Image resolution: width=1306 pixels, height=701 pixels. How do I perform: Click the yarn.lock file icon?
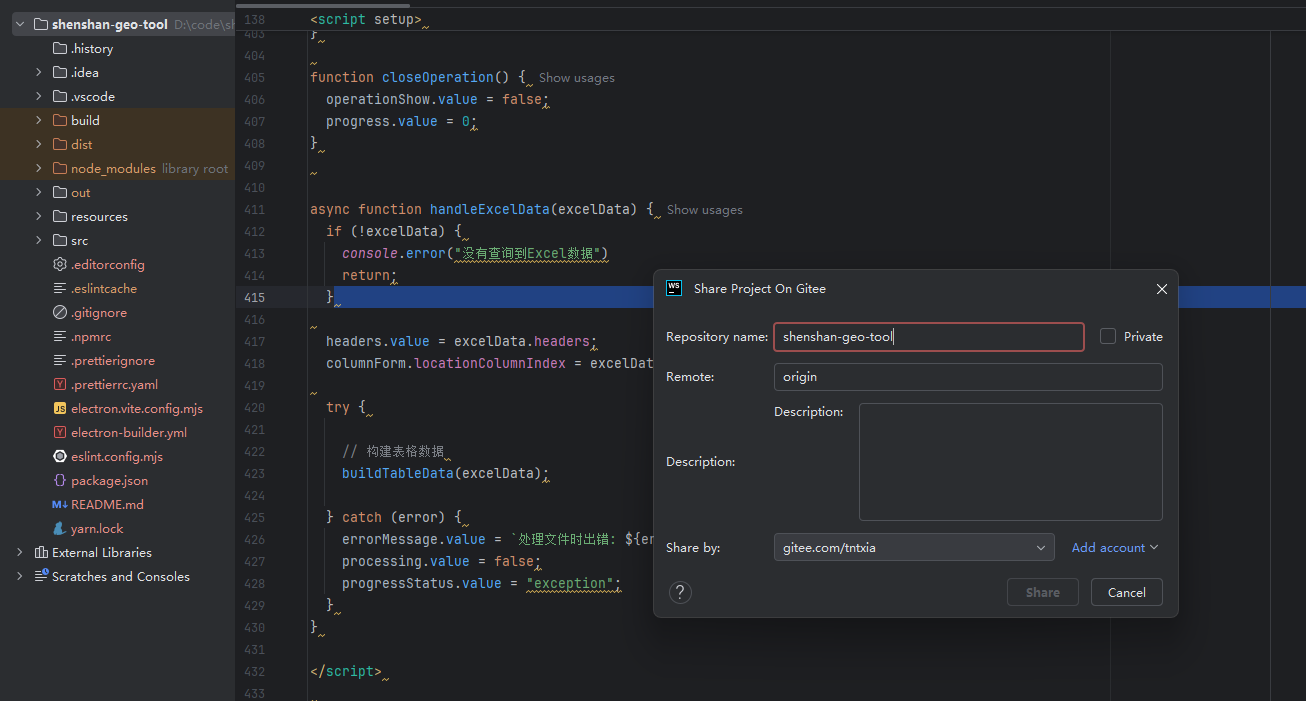tap(60, 529)
